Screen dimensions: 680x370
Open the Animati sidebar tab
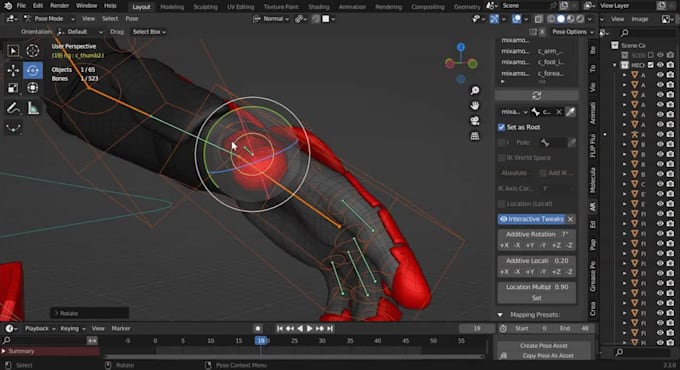click(x=592, y=113)
